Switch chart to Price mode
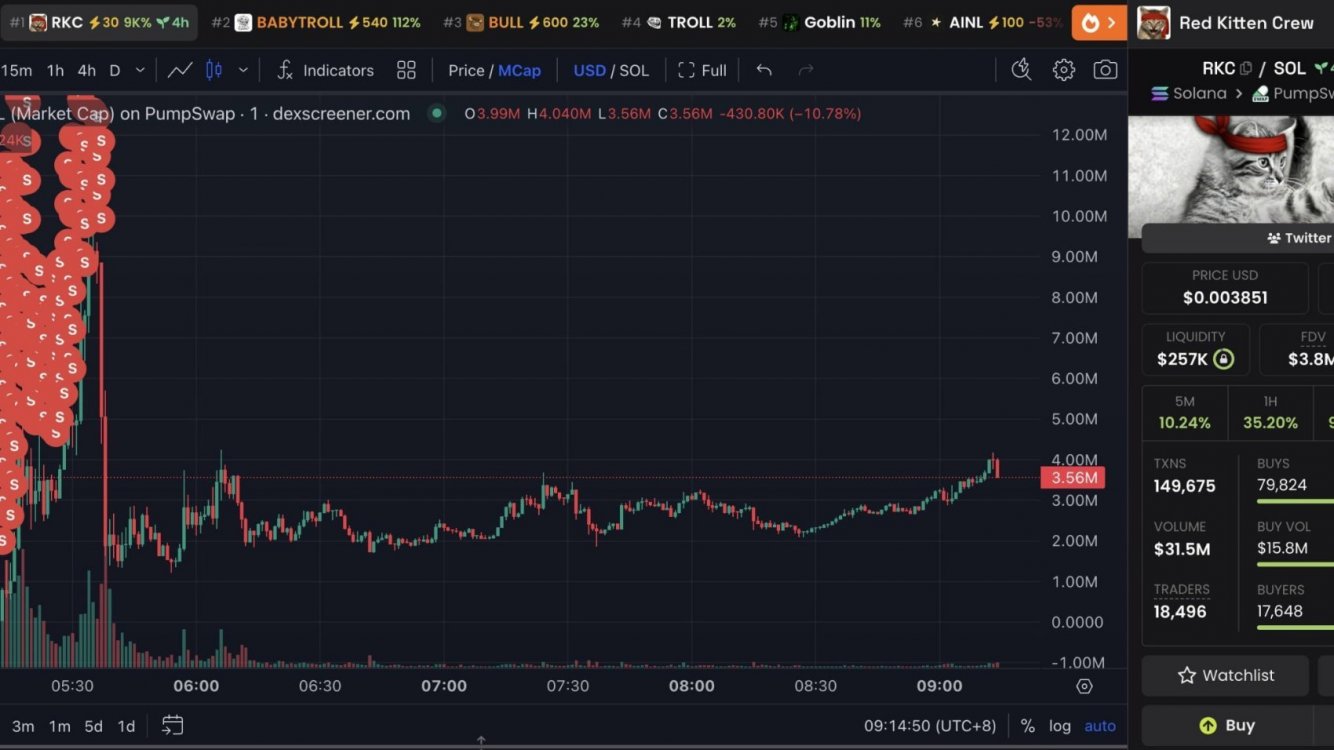The image size is (1334, 750). (466, 70)
